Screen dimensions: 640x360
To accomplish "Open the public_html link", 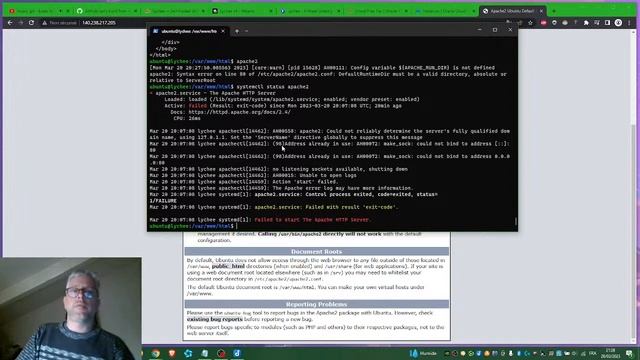I will (x=228, y=266).
